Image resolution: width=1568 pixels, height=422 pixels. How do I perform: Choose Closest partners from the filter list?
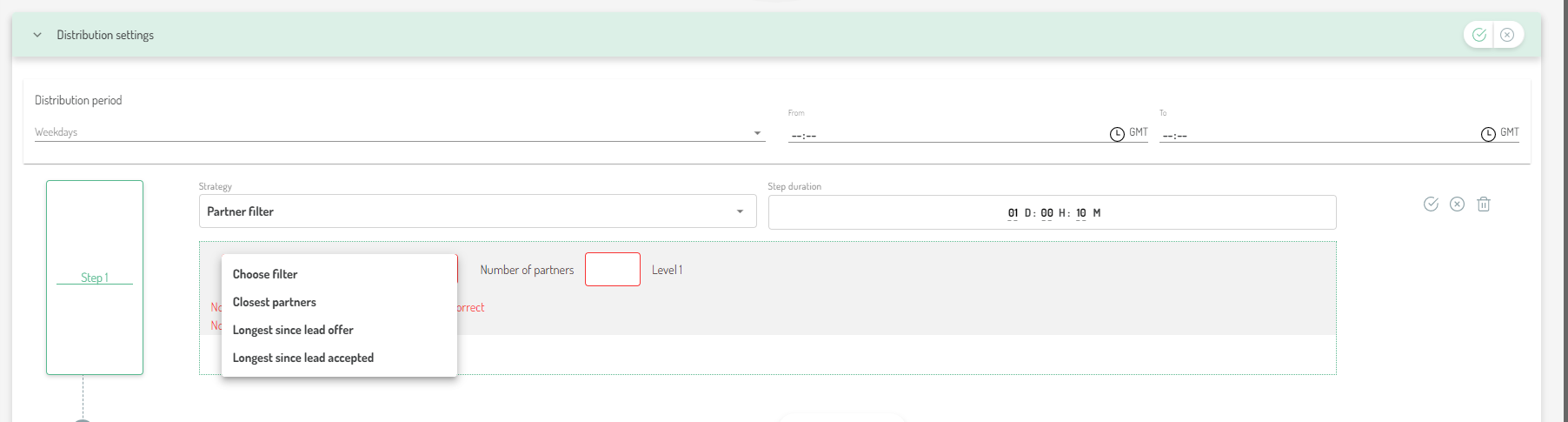[x=275, y=302]
